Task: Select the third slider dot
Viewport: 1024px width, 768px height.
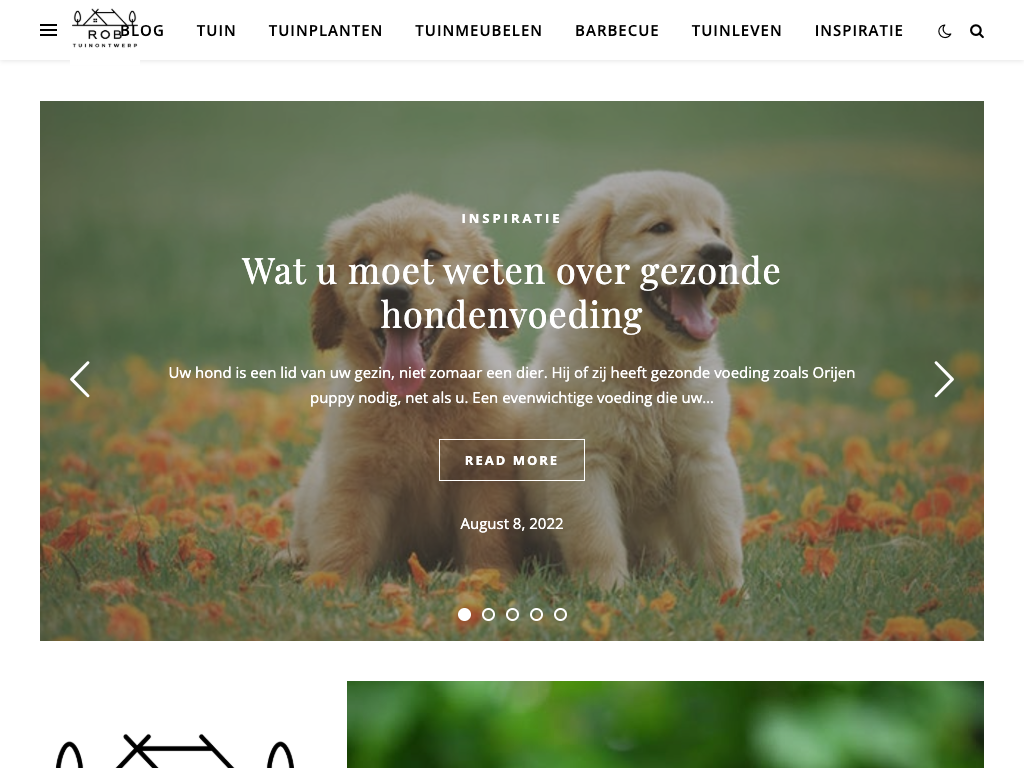Action: (x=513, y=615)
